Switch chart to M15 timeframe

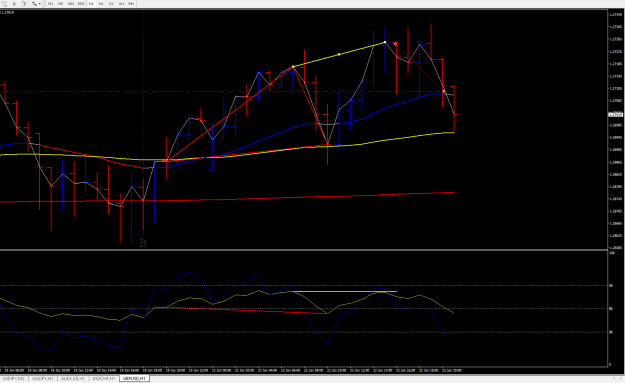coord(71,4)
